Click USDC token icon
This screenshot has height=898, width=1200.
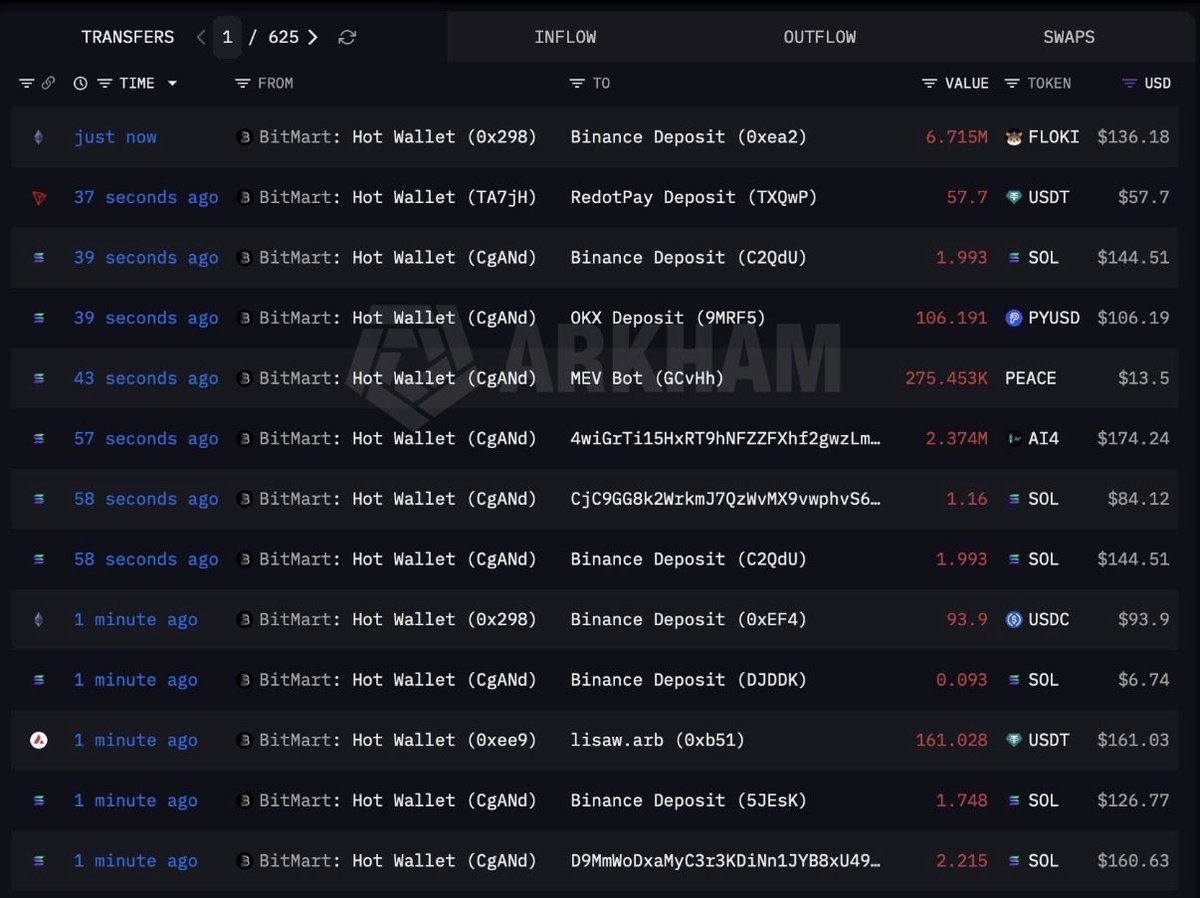click(1013, 620)
